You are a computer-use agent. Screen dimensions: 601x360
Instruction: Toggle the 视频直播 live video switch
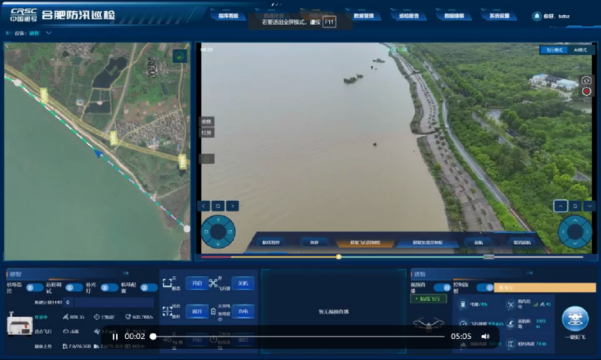point(442,287)
